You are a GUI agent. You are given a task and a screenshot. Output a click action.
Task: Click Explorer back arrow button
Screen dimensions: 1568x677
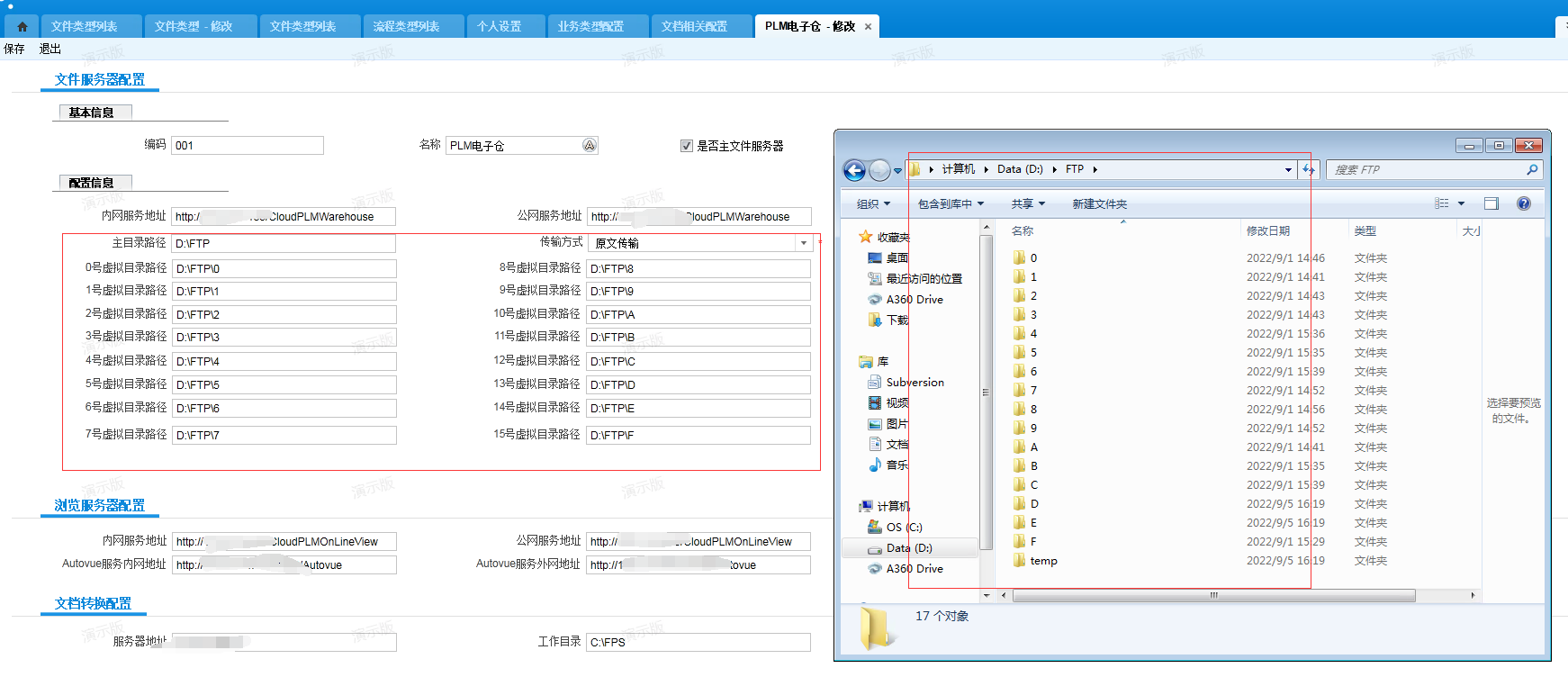[x=854, y=169]
